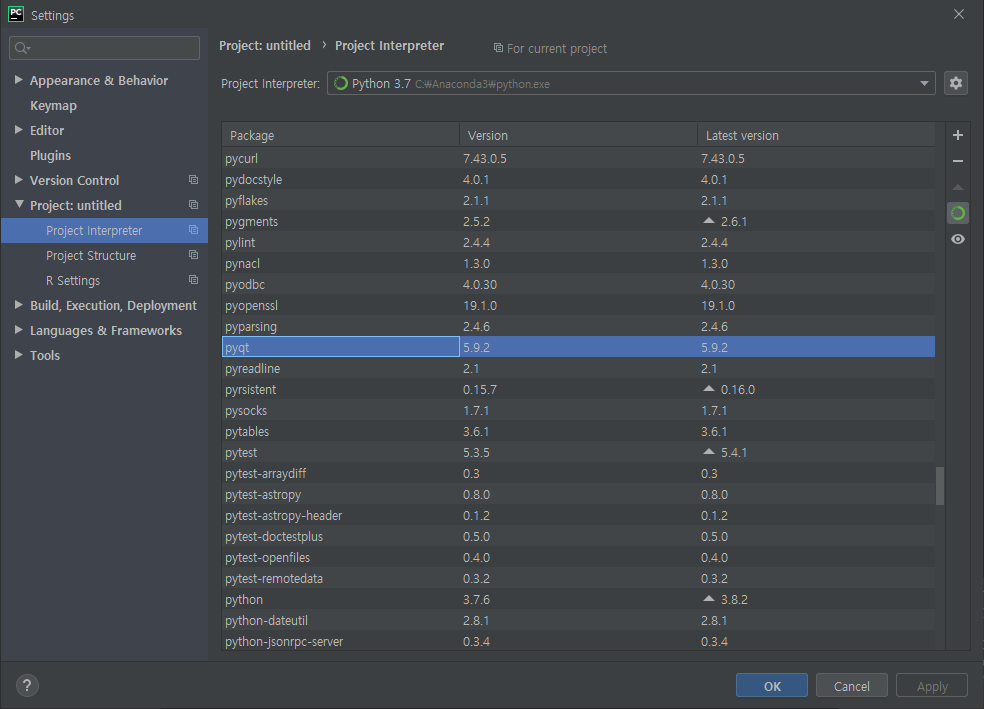Click the Apply button
Image resolution: width=984 pixels, height=709 pixels.
tap(932, 686)
